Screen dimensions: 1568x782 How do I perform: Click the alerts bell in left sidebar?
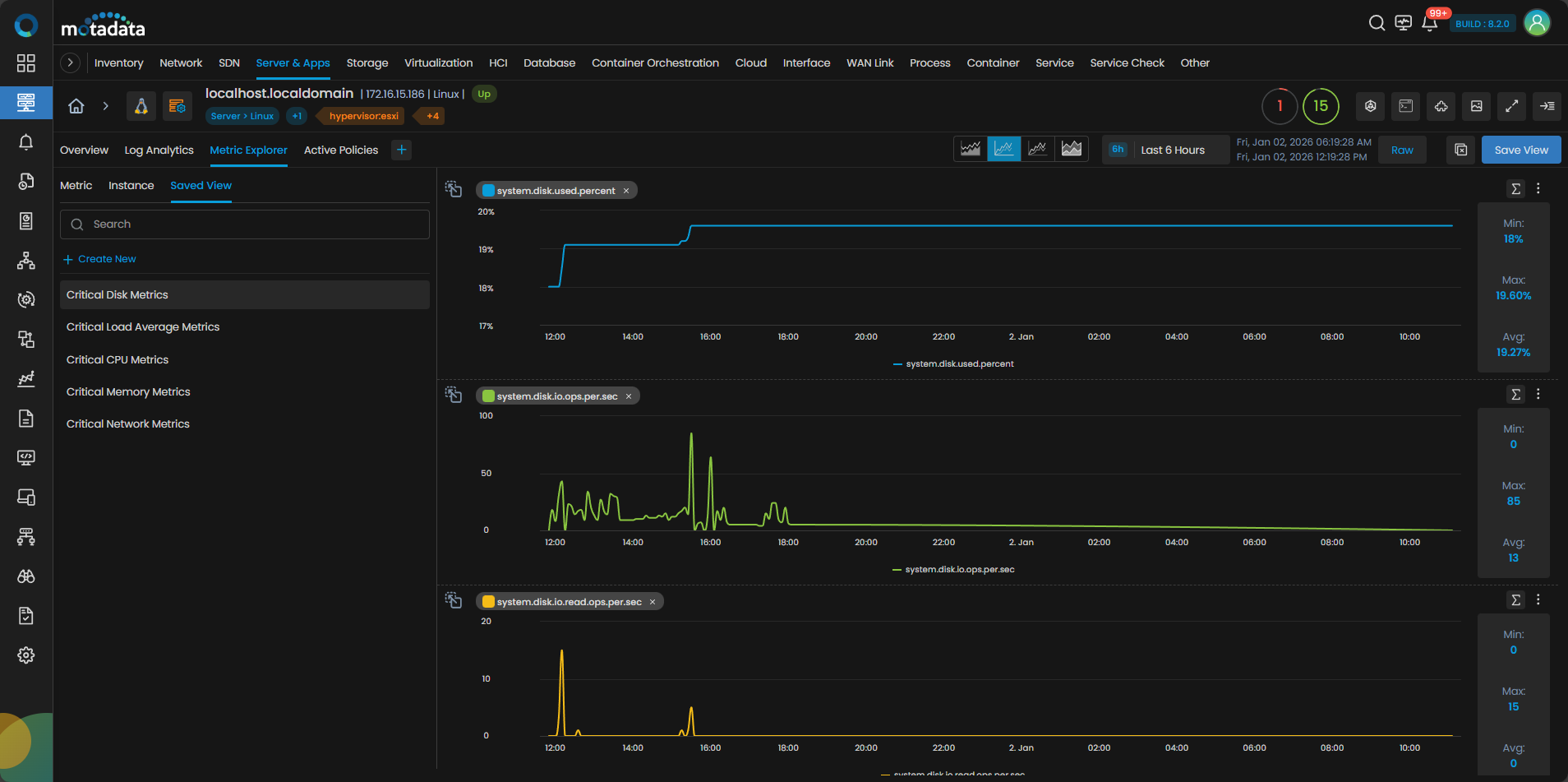point(26,142)
